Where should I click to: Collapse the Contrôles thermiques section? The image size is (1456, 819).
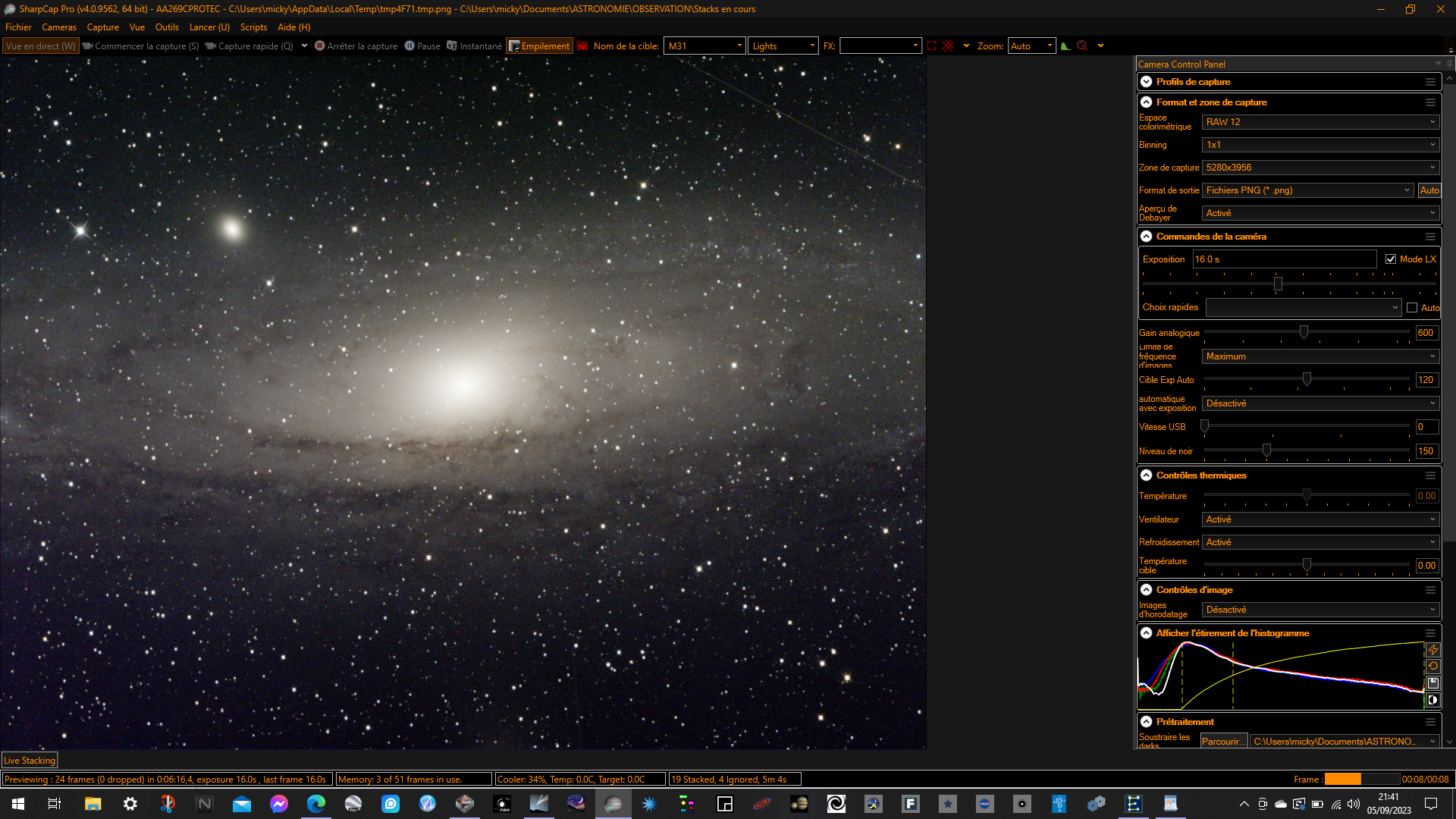pyautogui.click(x=1146, y=475)
